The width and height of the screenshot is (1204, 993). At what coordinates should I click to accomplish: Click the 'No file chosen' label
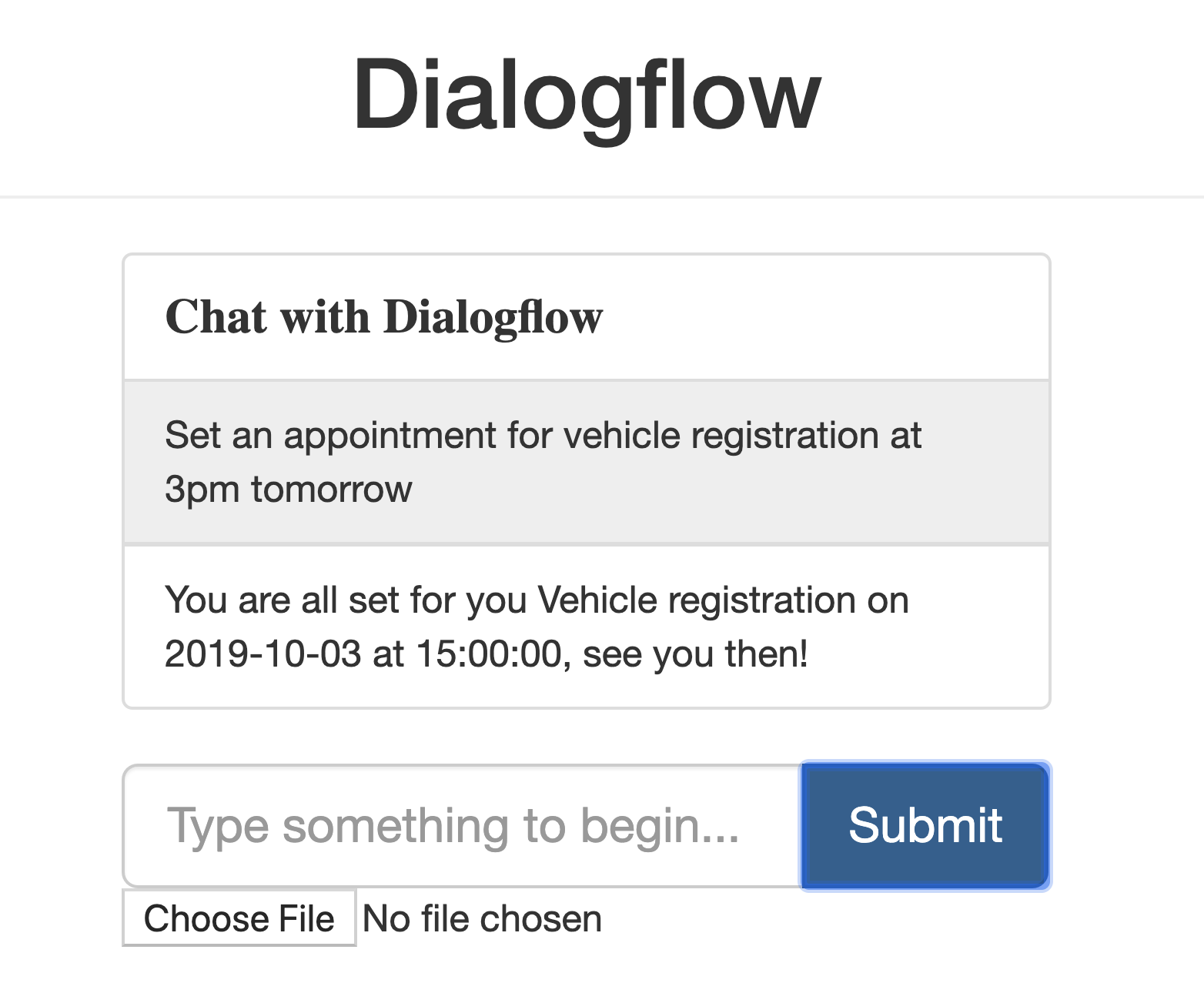point(482,918)
